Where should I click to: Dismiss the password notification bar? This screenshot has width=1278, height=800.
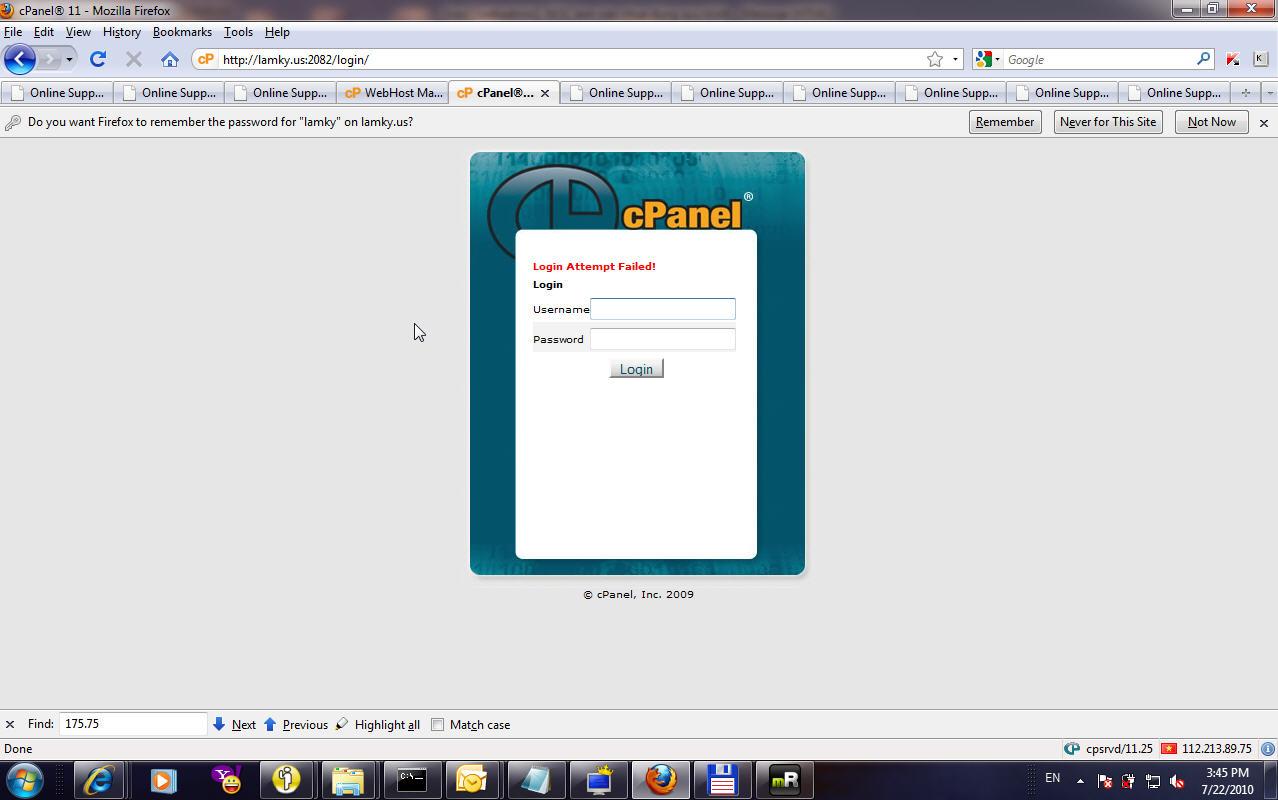tap(1264, 123)
